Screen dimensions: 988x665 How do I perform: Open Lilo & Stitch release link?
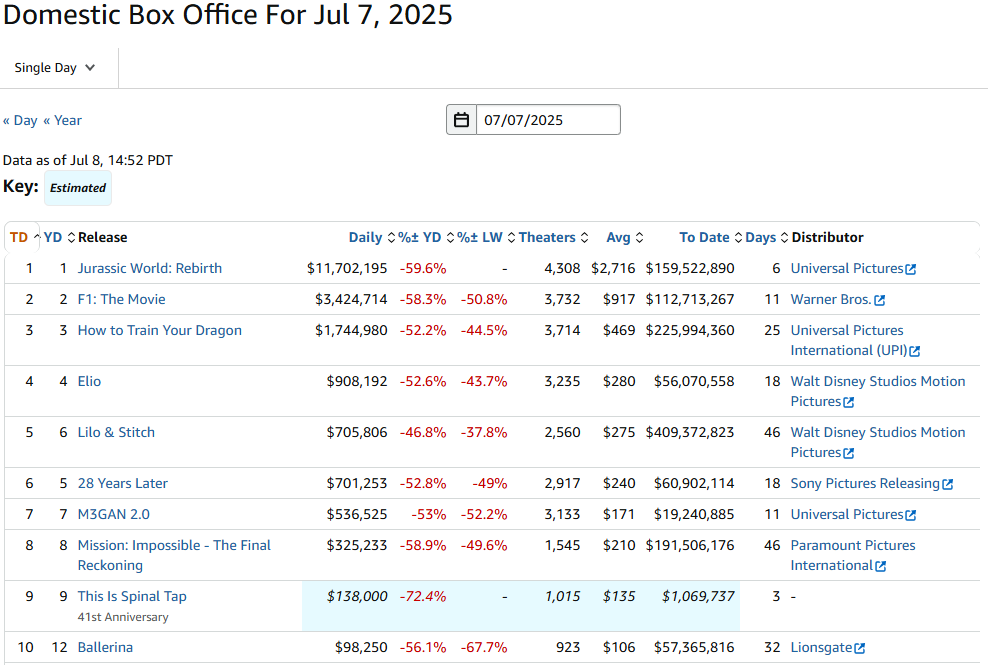click(x=116, y=432)
